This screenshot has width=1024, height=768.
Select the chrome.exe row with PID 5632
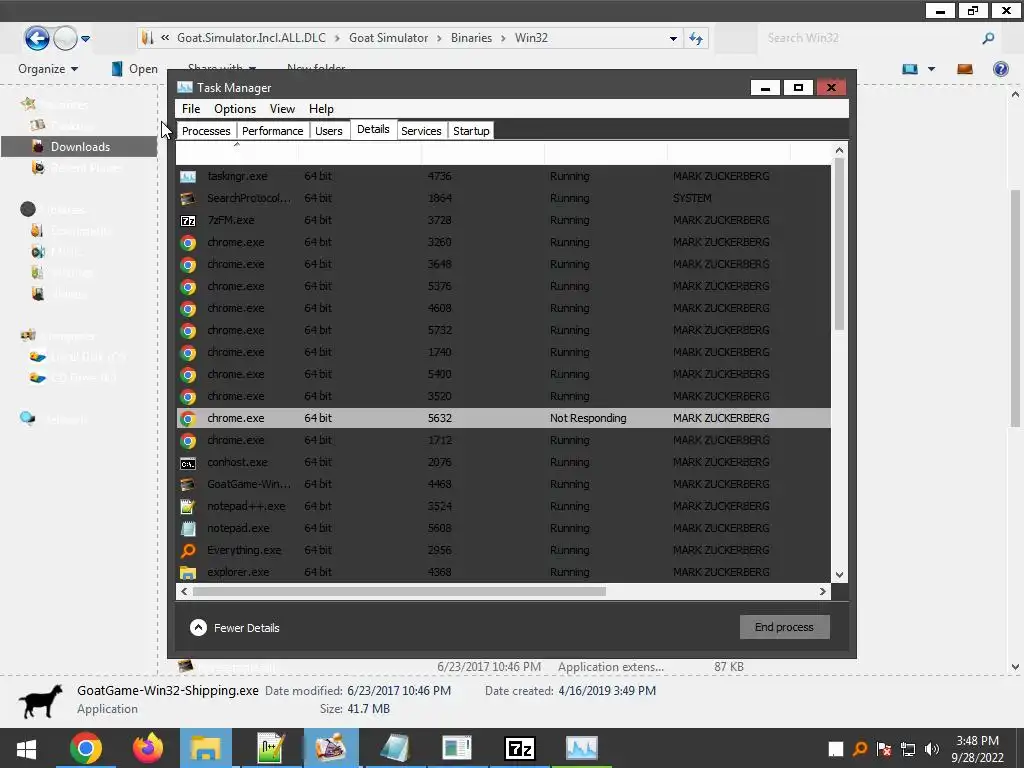504,419
